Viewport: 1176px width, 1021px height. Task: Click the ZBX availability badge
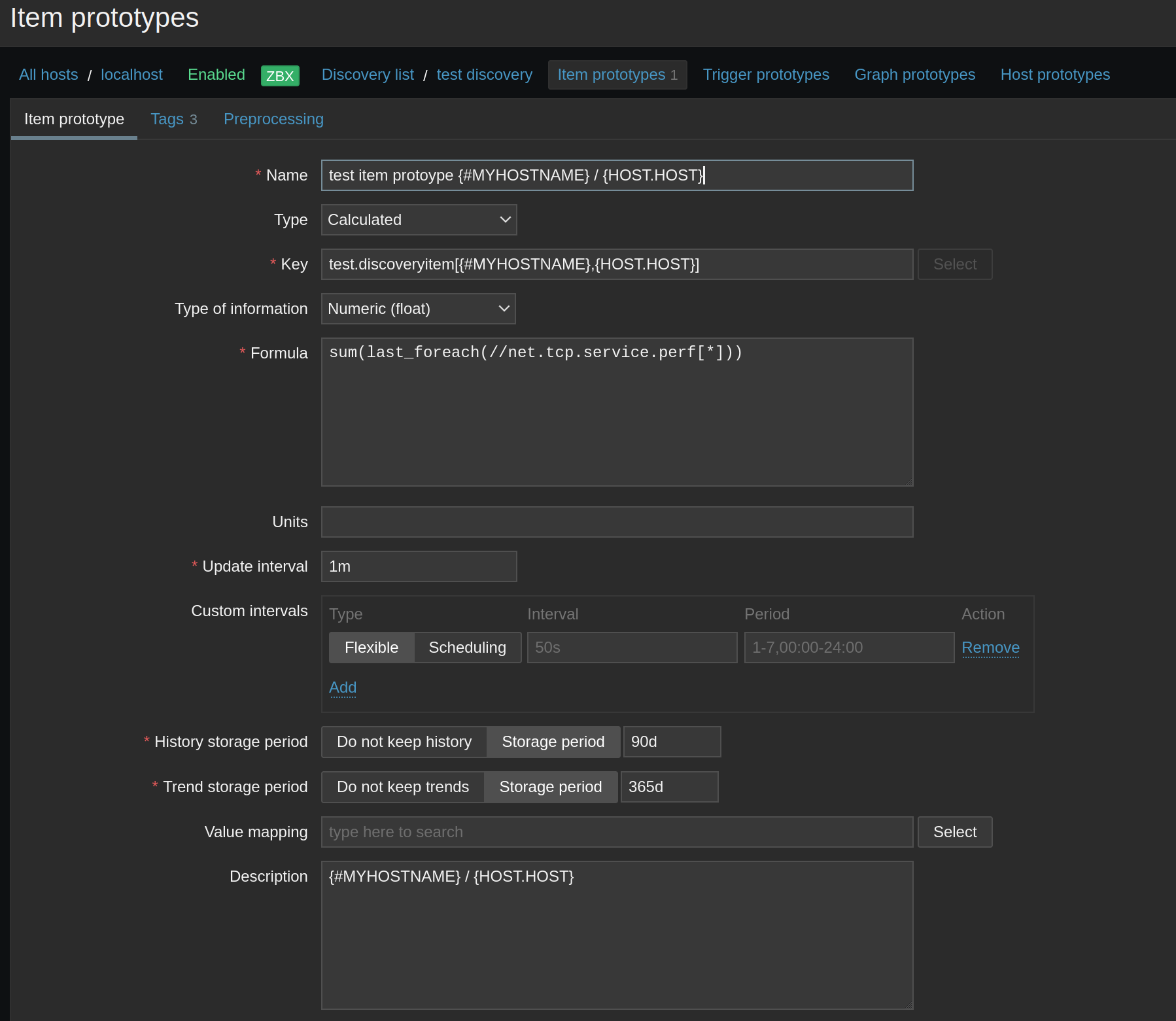(x=280, y=76)
